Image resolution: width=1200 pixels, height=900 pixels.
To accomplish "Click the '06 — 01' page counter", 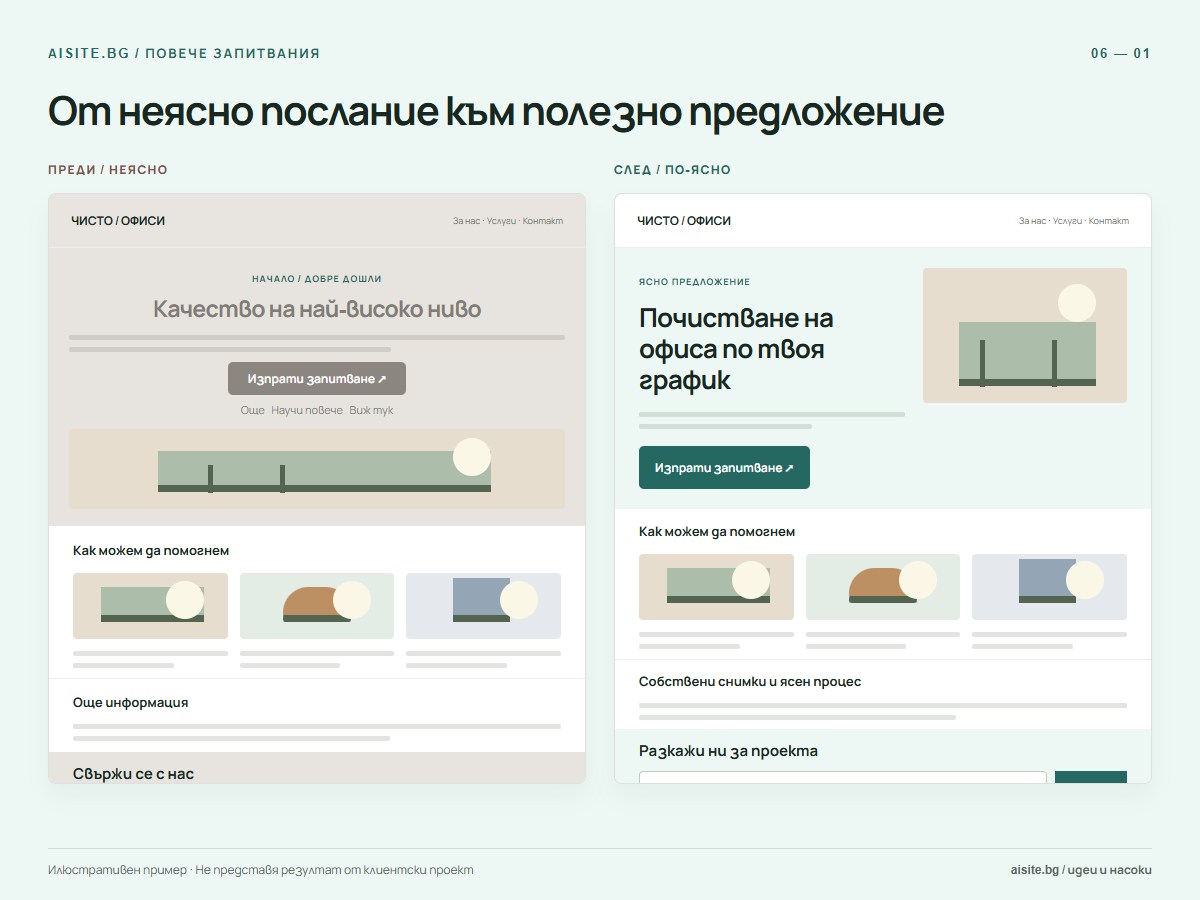I will (x=1121, y=54).
